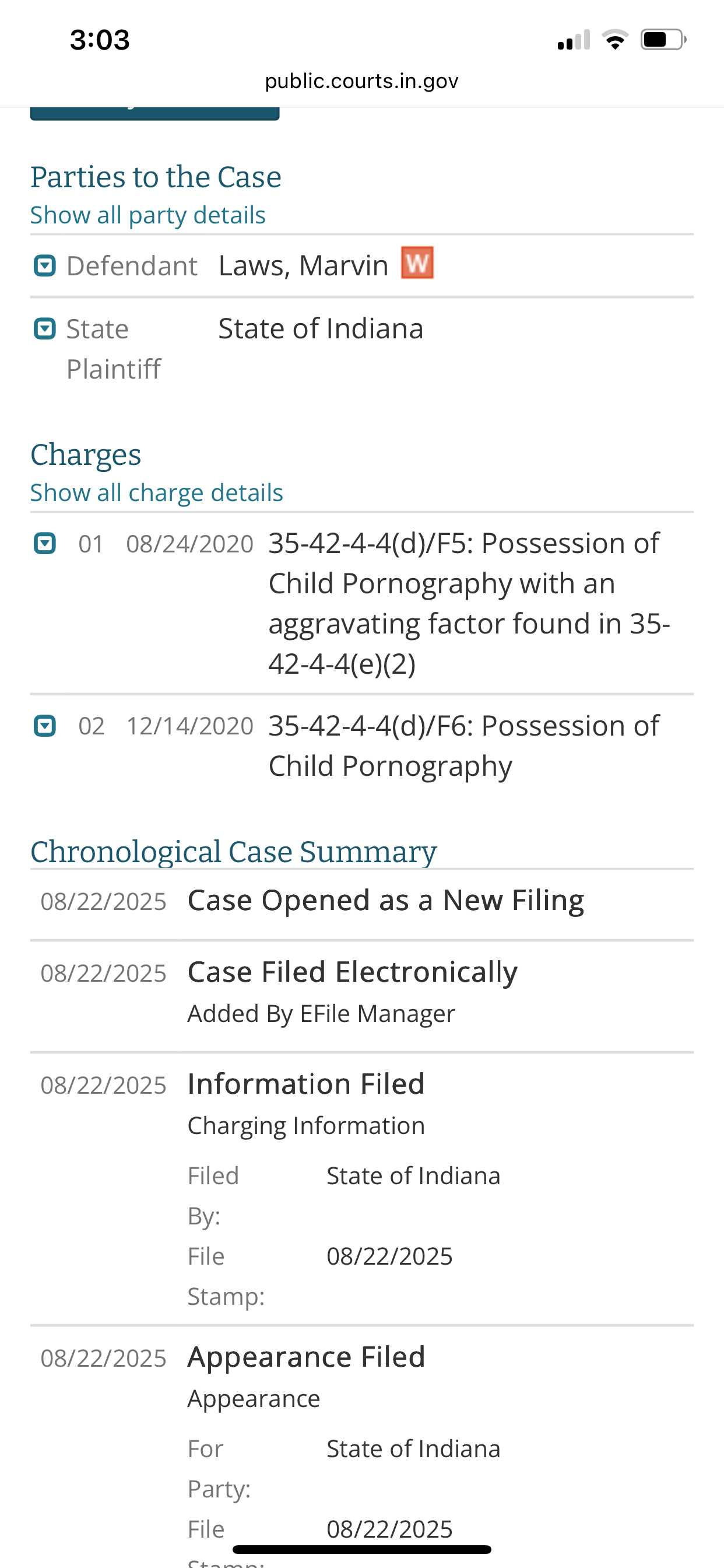Click the F5 Possession charge description

point(469,603)
